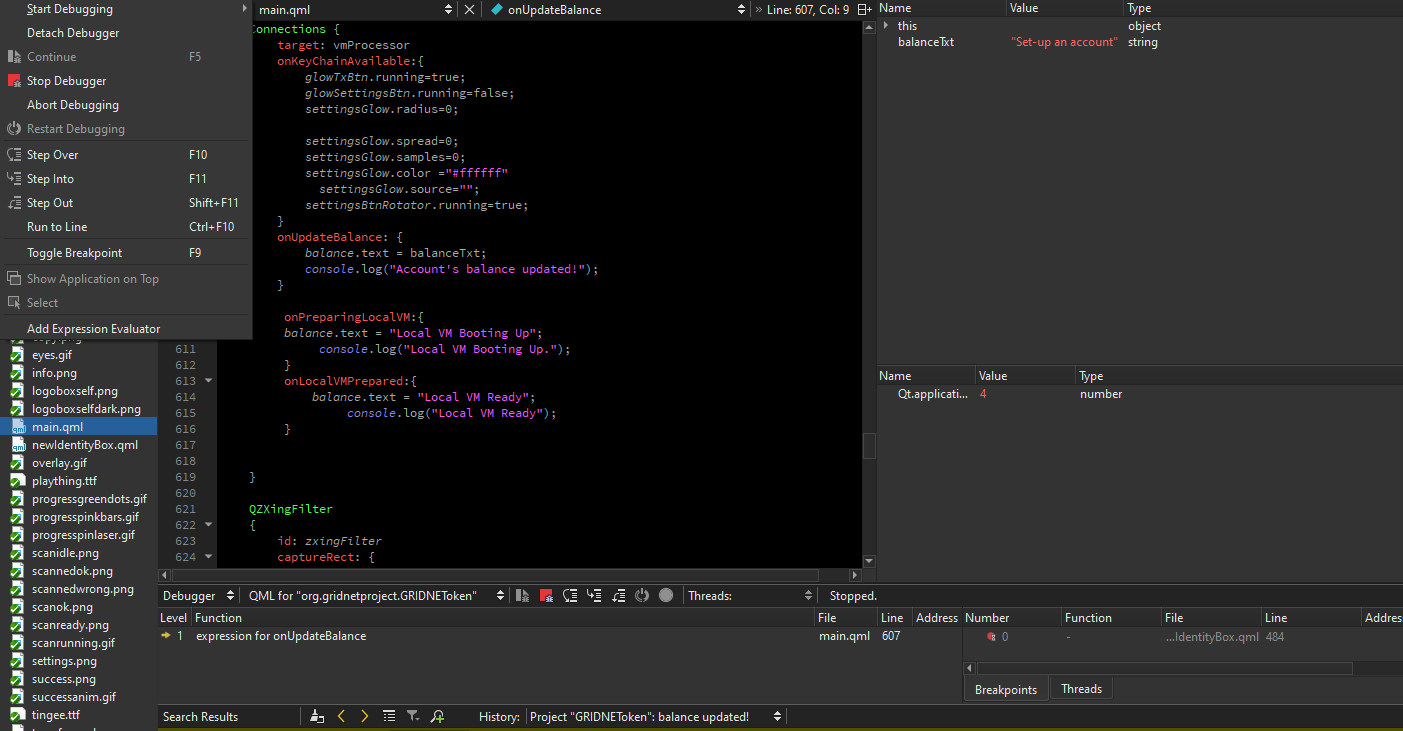Select Step Into in the Debug menu

[126, 179]
